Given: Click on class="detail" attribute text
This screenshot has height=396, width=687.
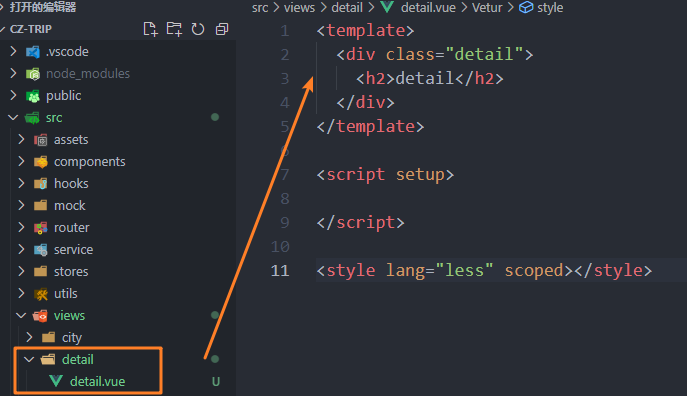Looking at the screenshot, I should (454, 54).
